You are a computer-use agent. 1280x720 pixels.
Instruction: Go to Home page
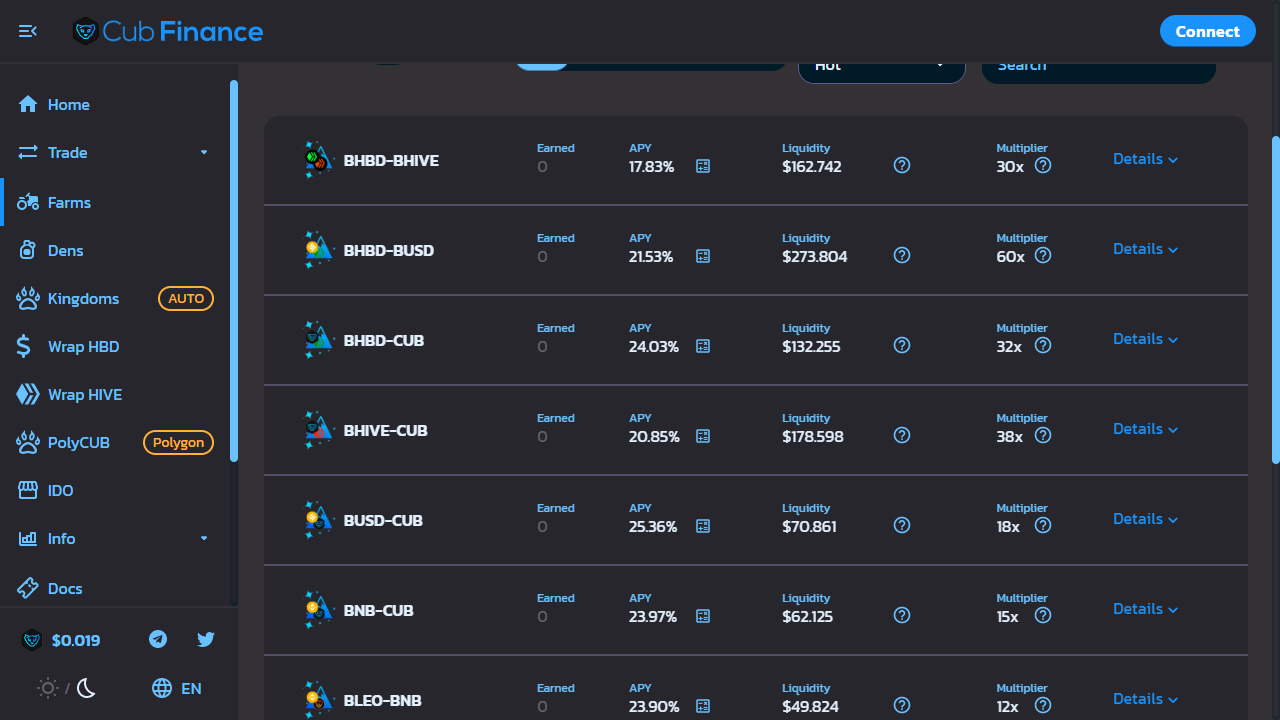pos(115,105)
